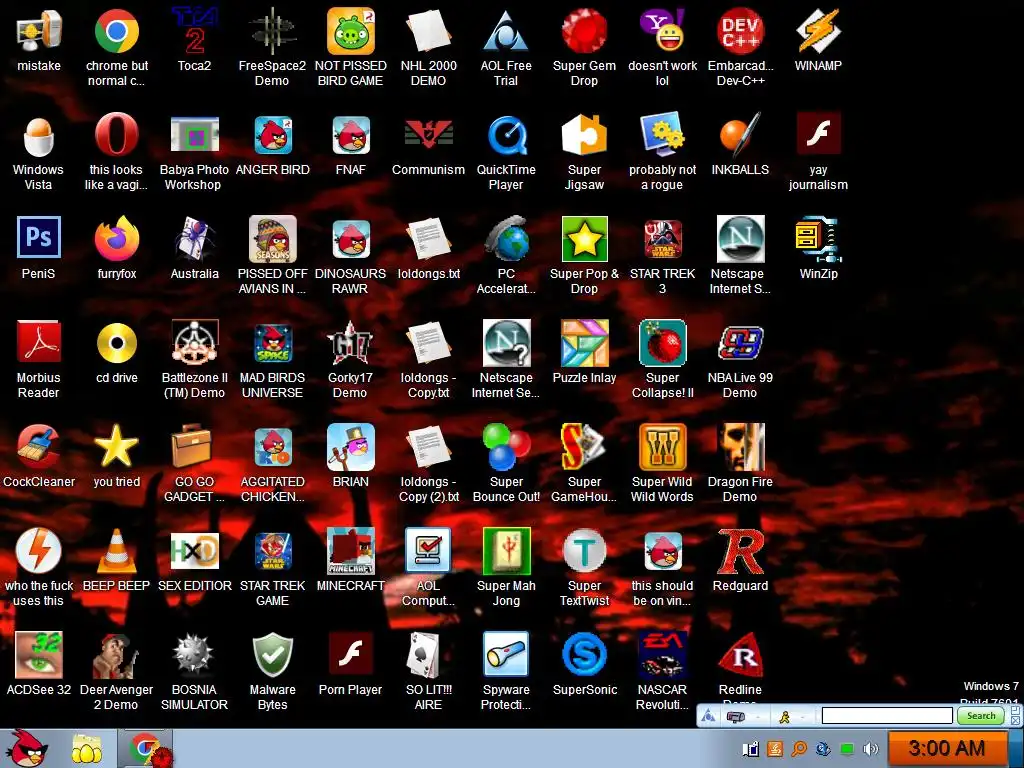Launch FreeSpace2 Demo shortcut
The width and height of the screenshot is (1024, 768).
272,31
